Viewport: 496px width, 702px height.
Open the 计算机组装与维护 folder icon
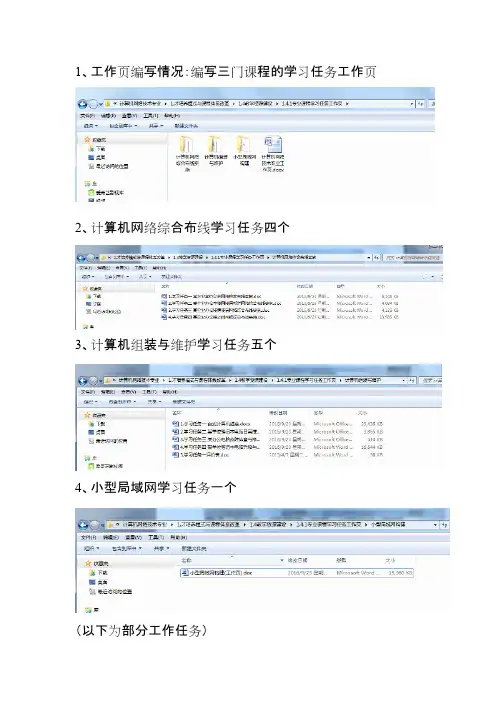pyautogui.click(x=215, y=144)
